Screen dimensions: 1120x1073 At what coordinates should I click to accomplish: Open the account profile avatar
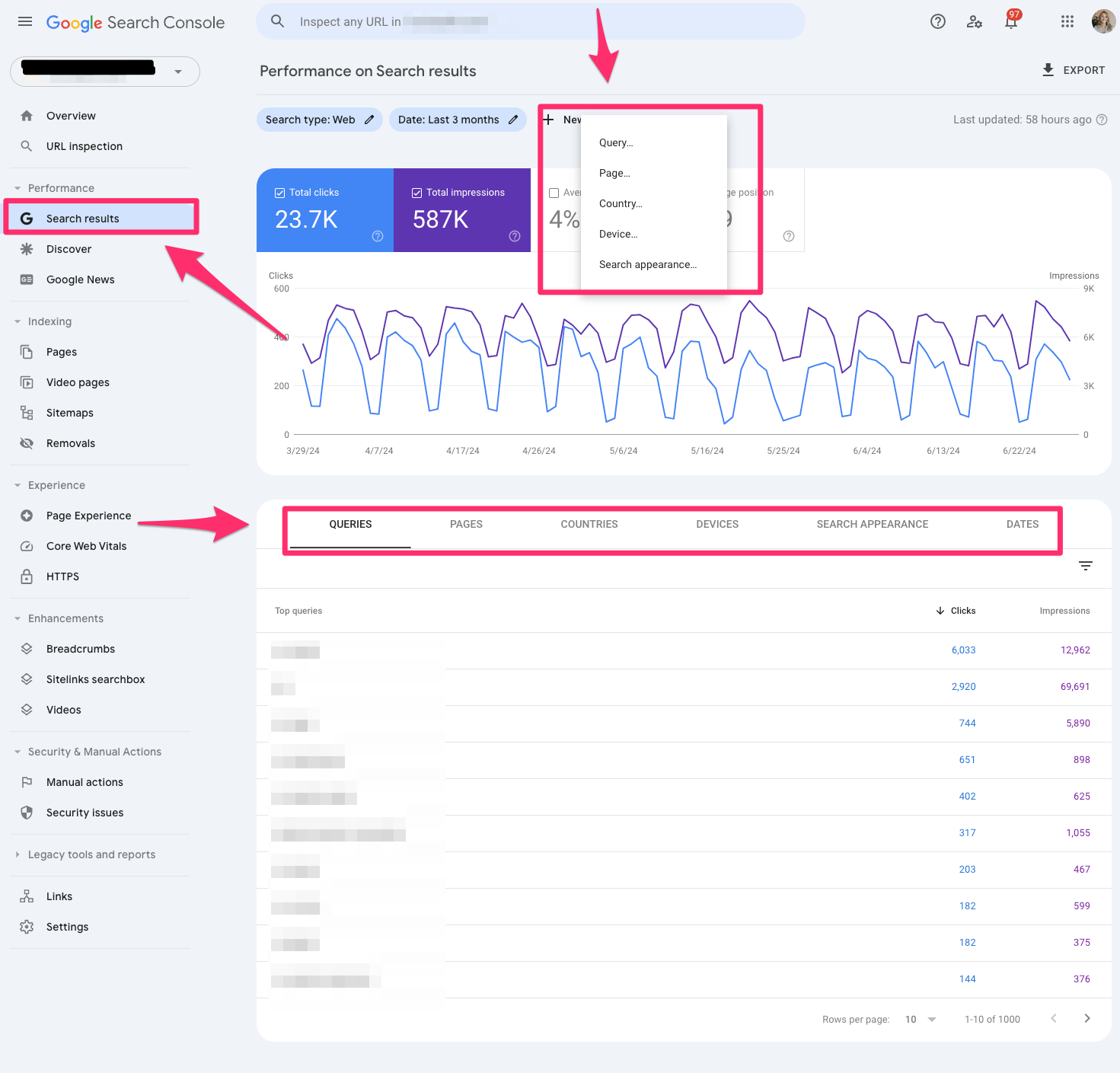(x=1103, y=21)
